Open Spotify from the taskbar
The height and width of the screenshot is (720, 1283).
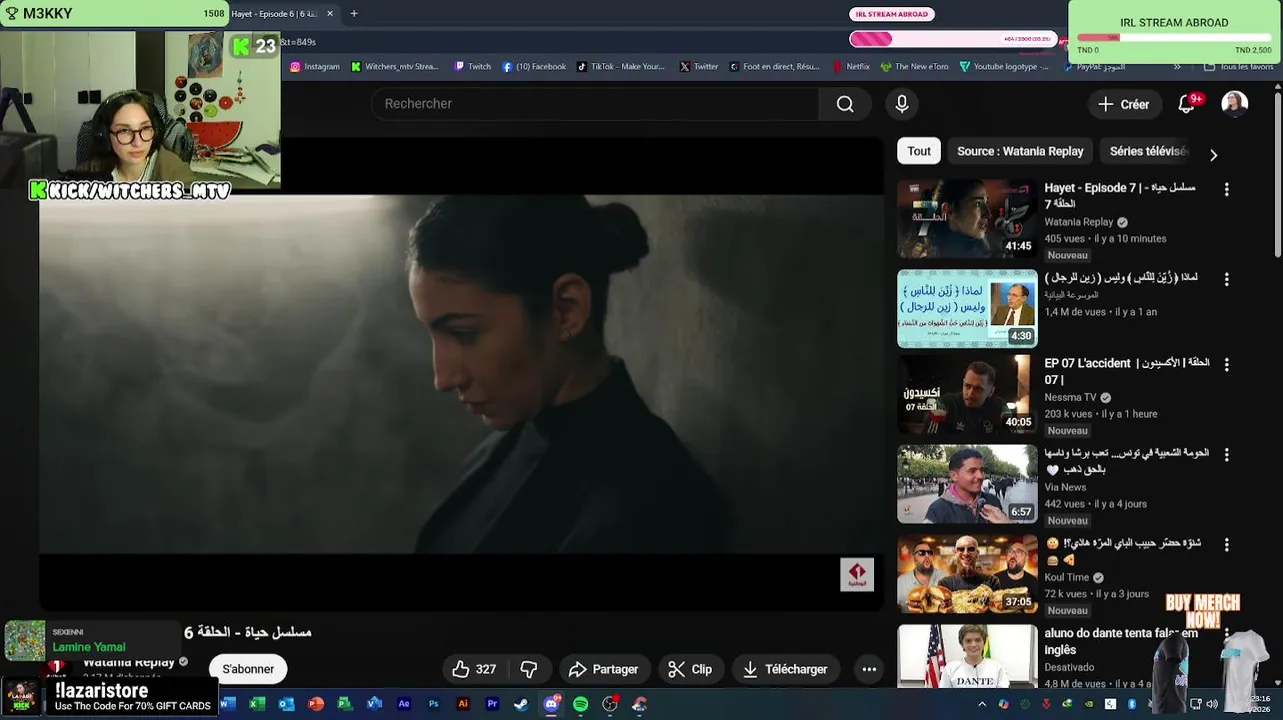point(581,704)
